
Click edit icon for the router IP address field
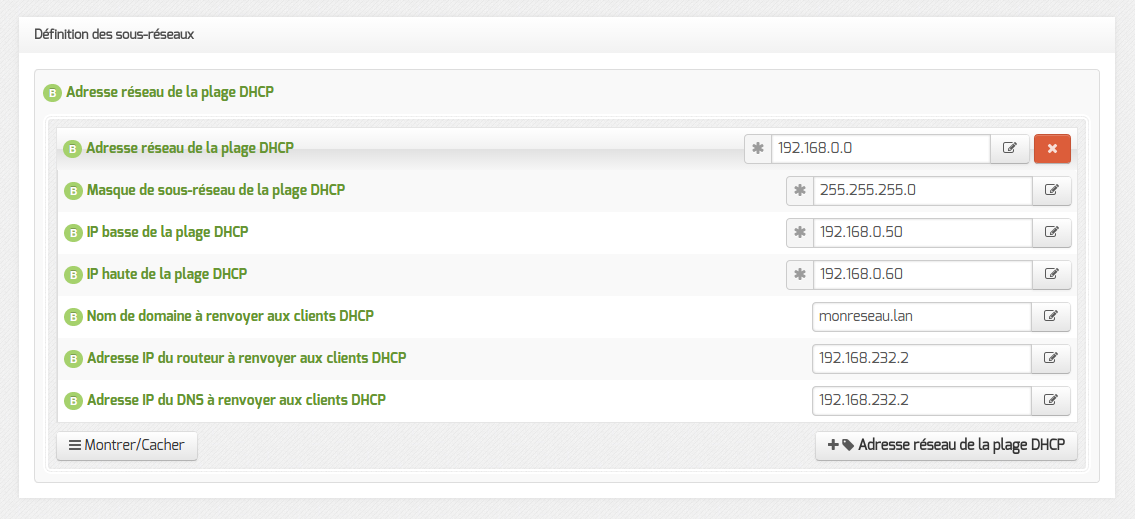(1052, 358)
